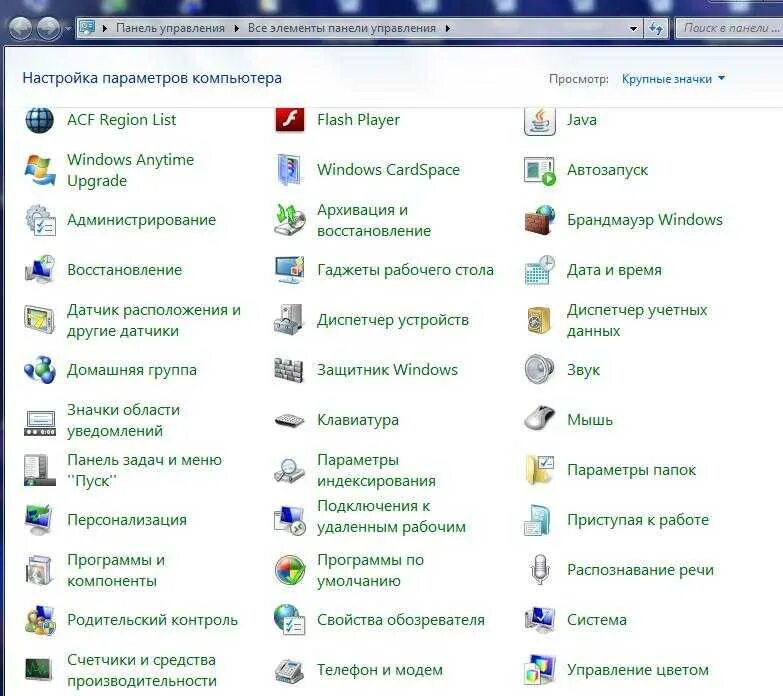Click the Архивация и восстановление icon

(x=290, y=220)
